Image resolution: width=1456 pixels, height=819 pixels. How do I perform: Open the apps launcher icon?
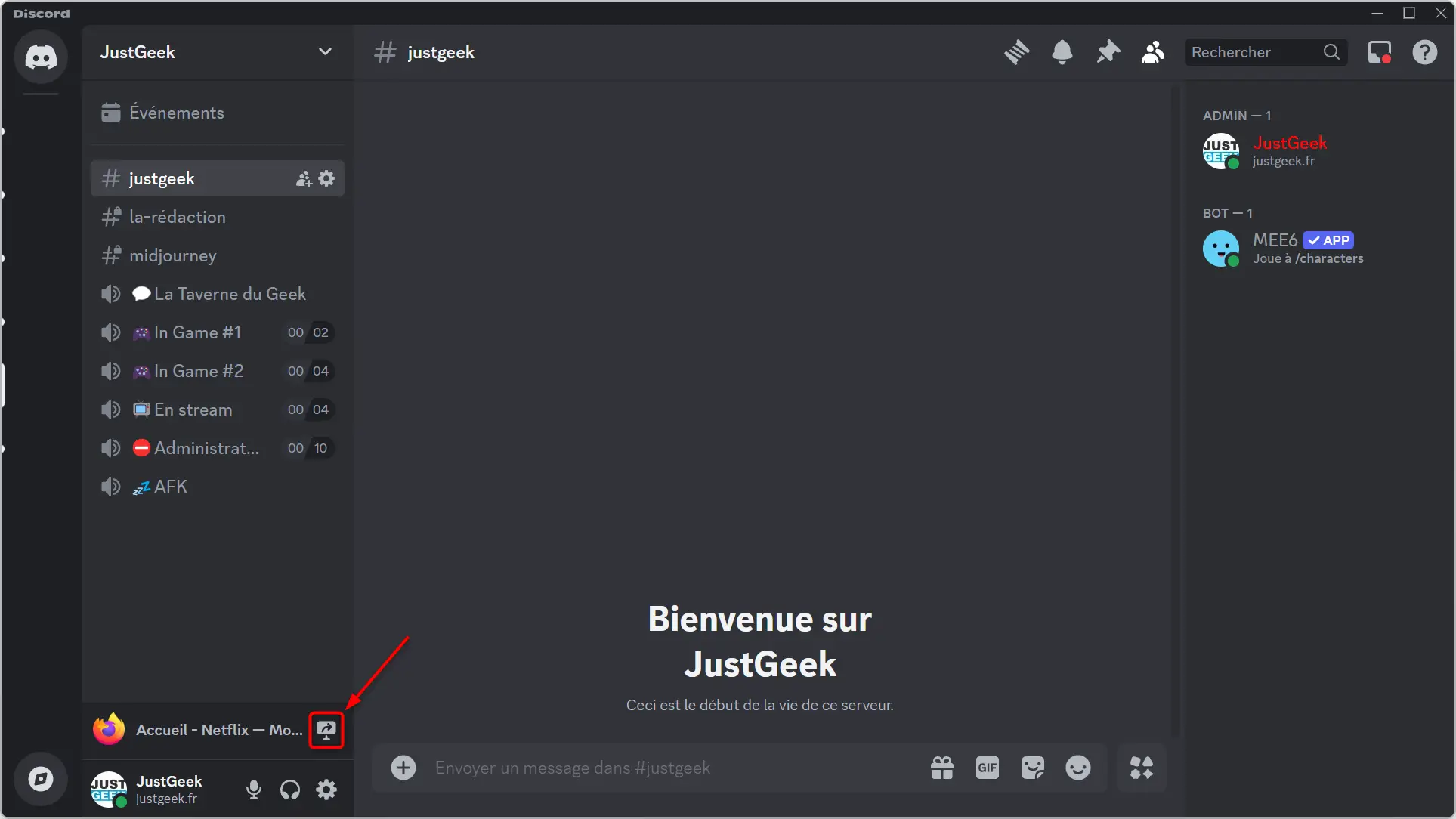pos(1142,768)
